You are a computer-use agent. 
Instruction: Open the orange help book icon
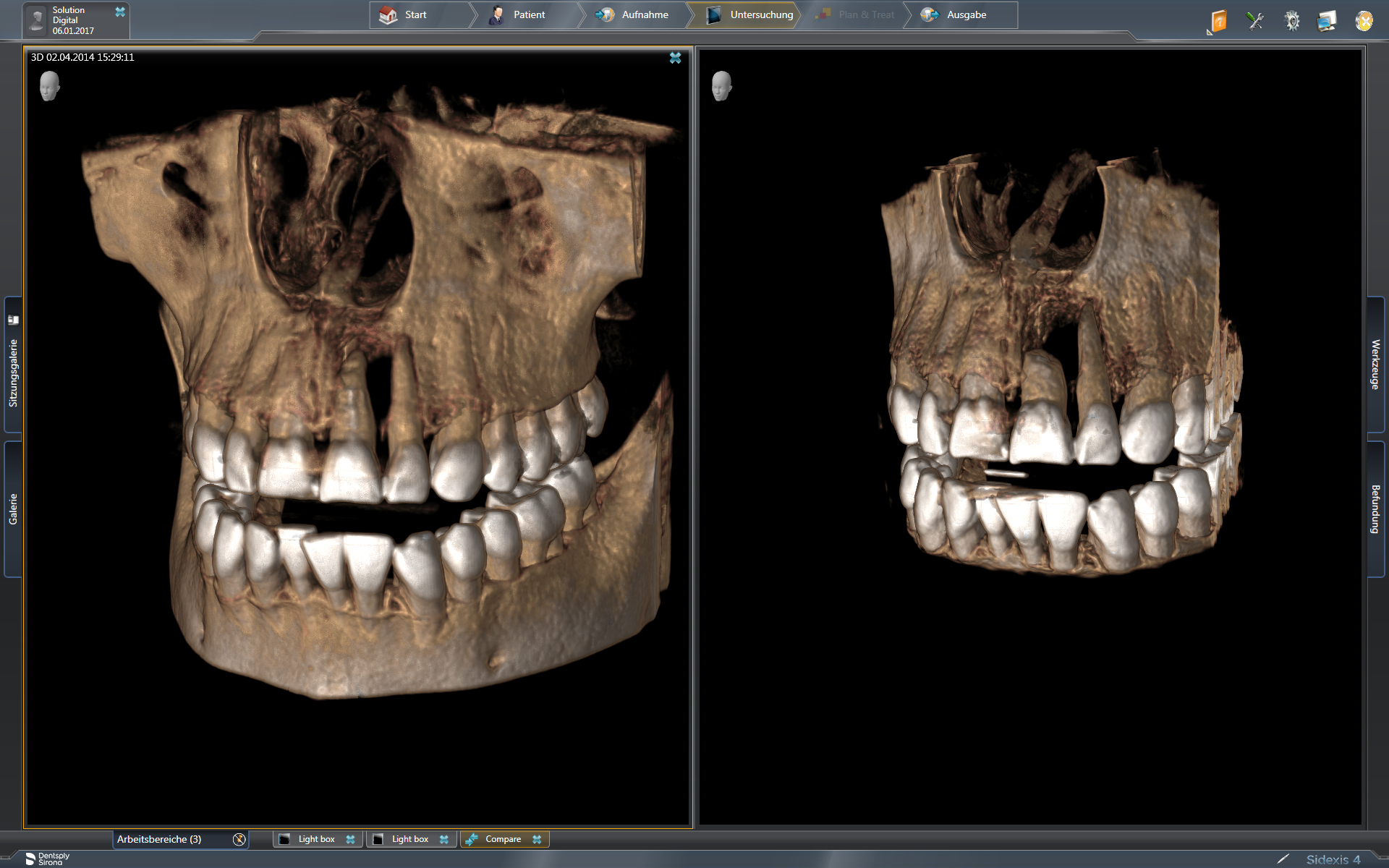(1218, 20)
